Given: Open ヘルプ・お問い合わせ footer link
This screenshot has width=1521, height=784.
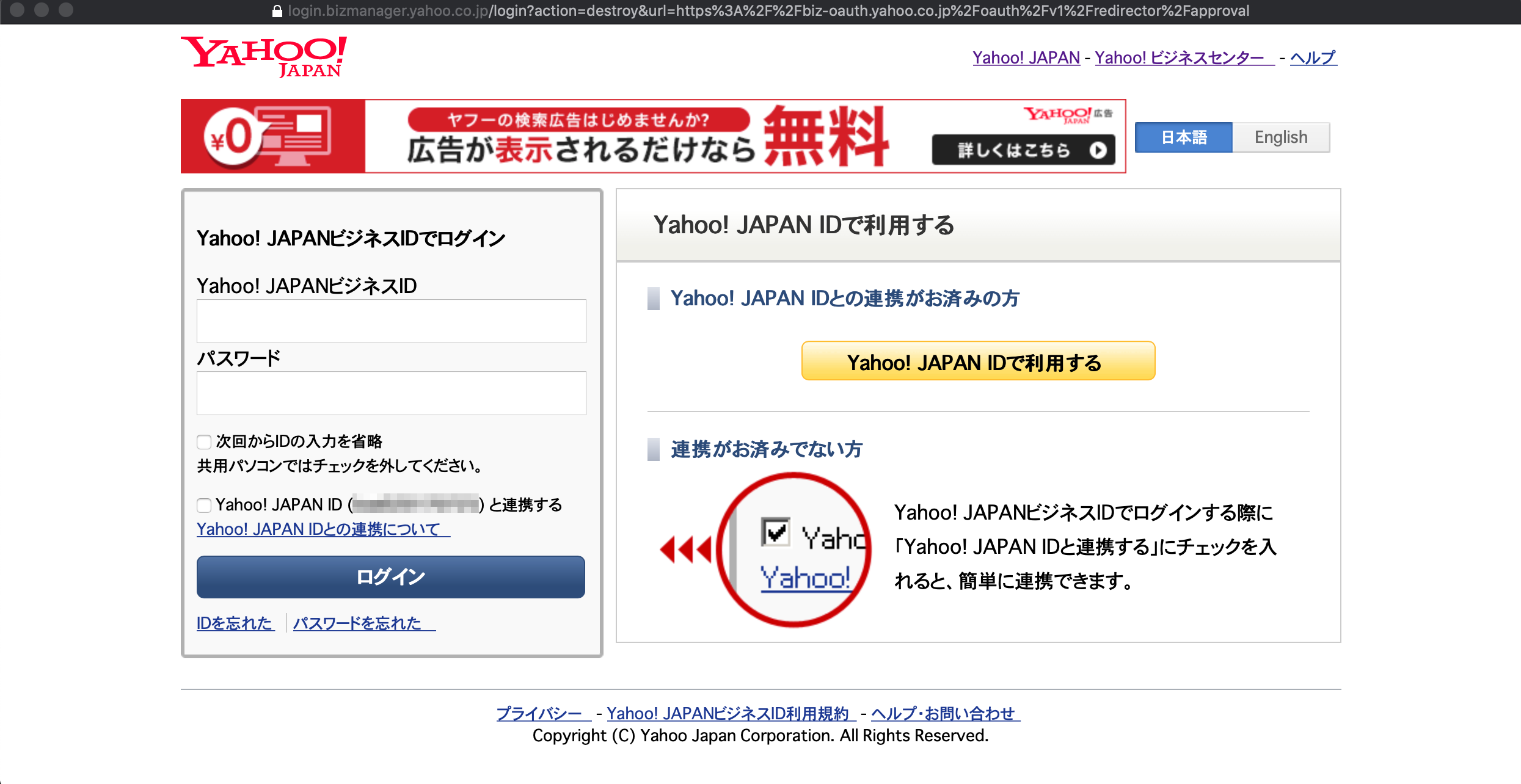Looking at the screenshot, I should (946, 713).
